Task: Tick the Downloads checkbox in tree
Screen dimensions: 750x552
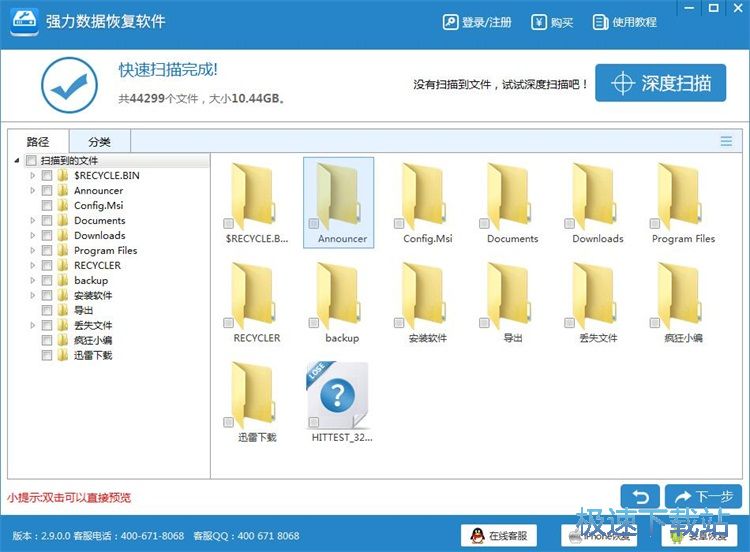Action: click(x=47, y=235)
